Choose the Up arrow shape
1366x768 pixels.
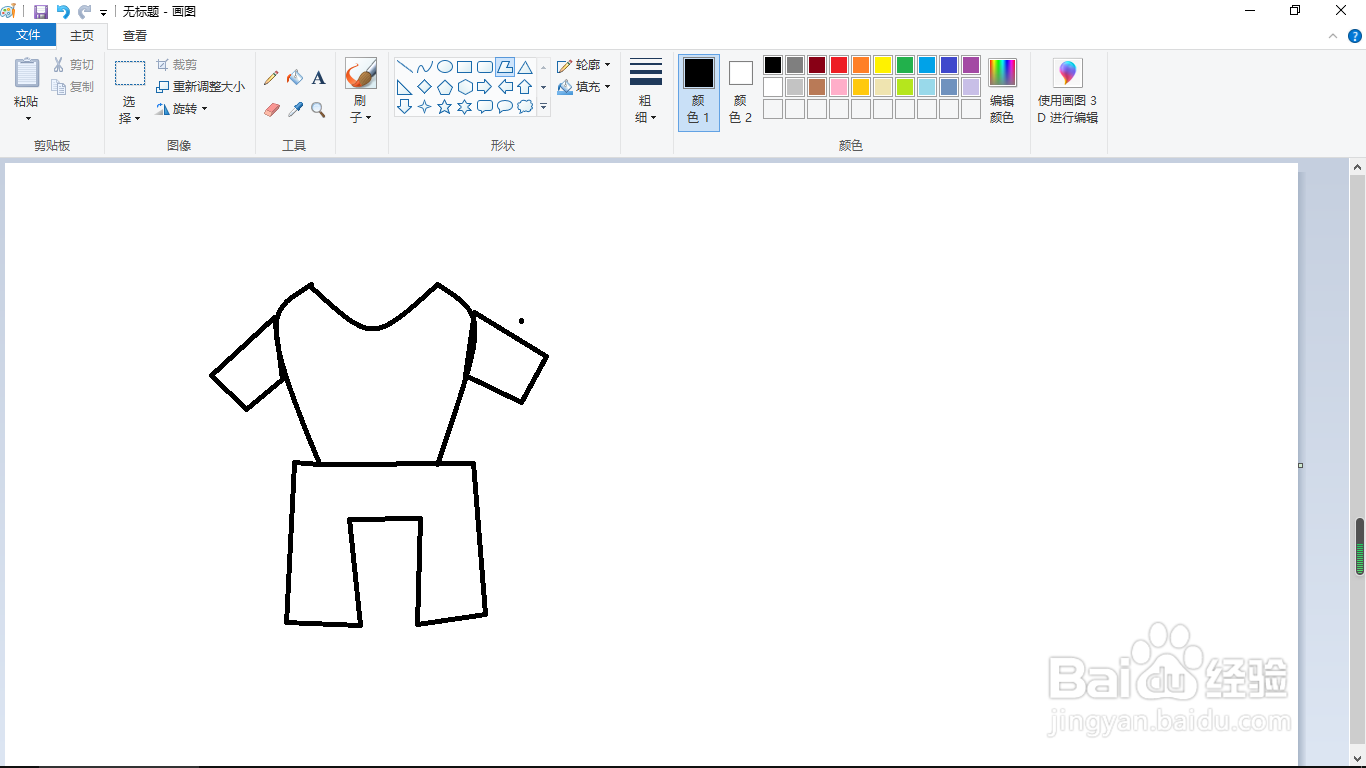click(x=525, y=87)
